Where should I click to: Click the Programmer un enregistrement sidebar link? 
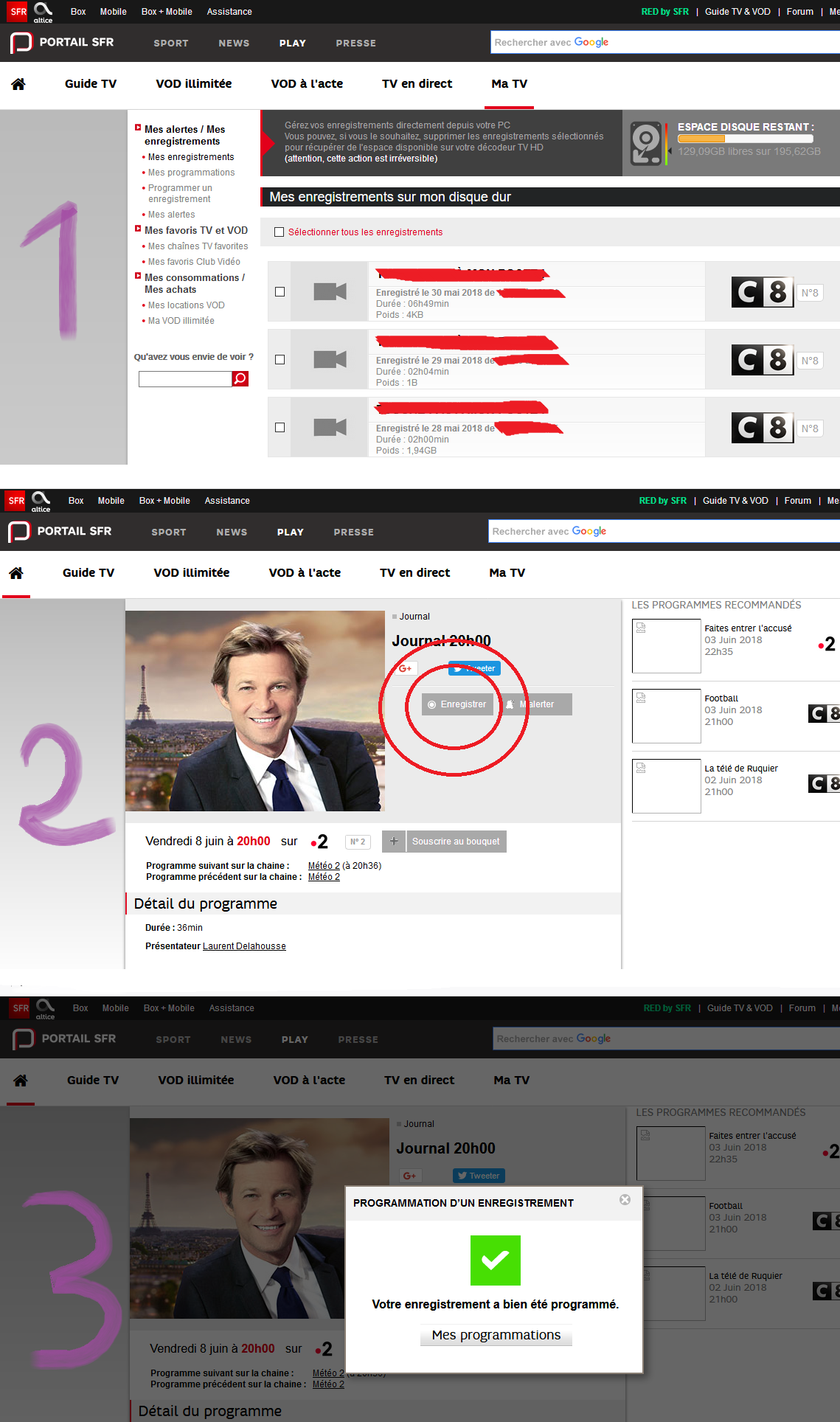tap(180, 193)
